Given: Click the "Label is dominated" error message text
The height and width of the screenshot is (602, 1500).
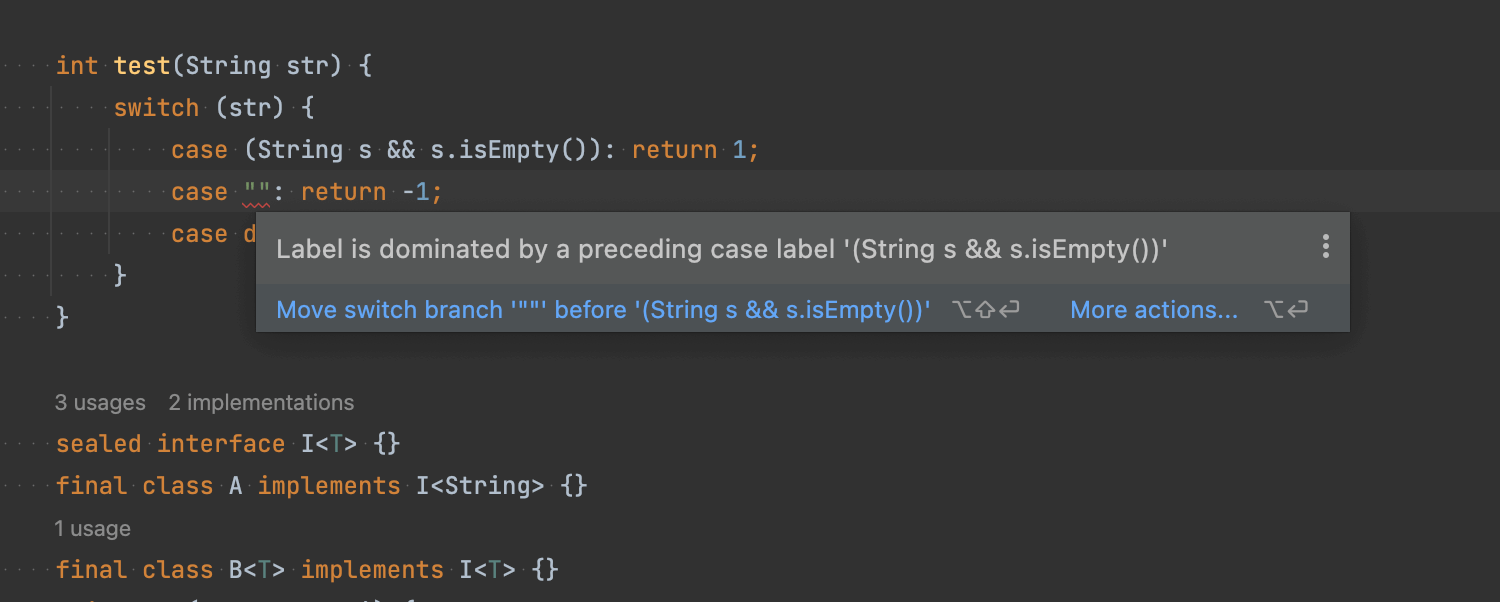Looking at the screenshot, I should (722, 248).
